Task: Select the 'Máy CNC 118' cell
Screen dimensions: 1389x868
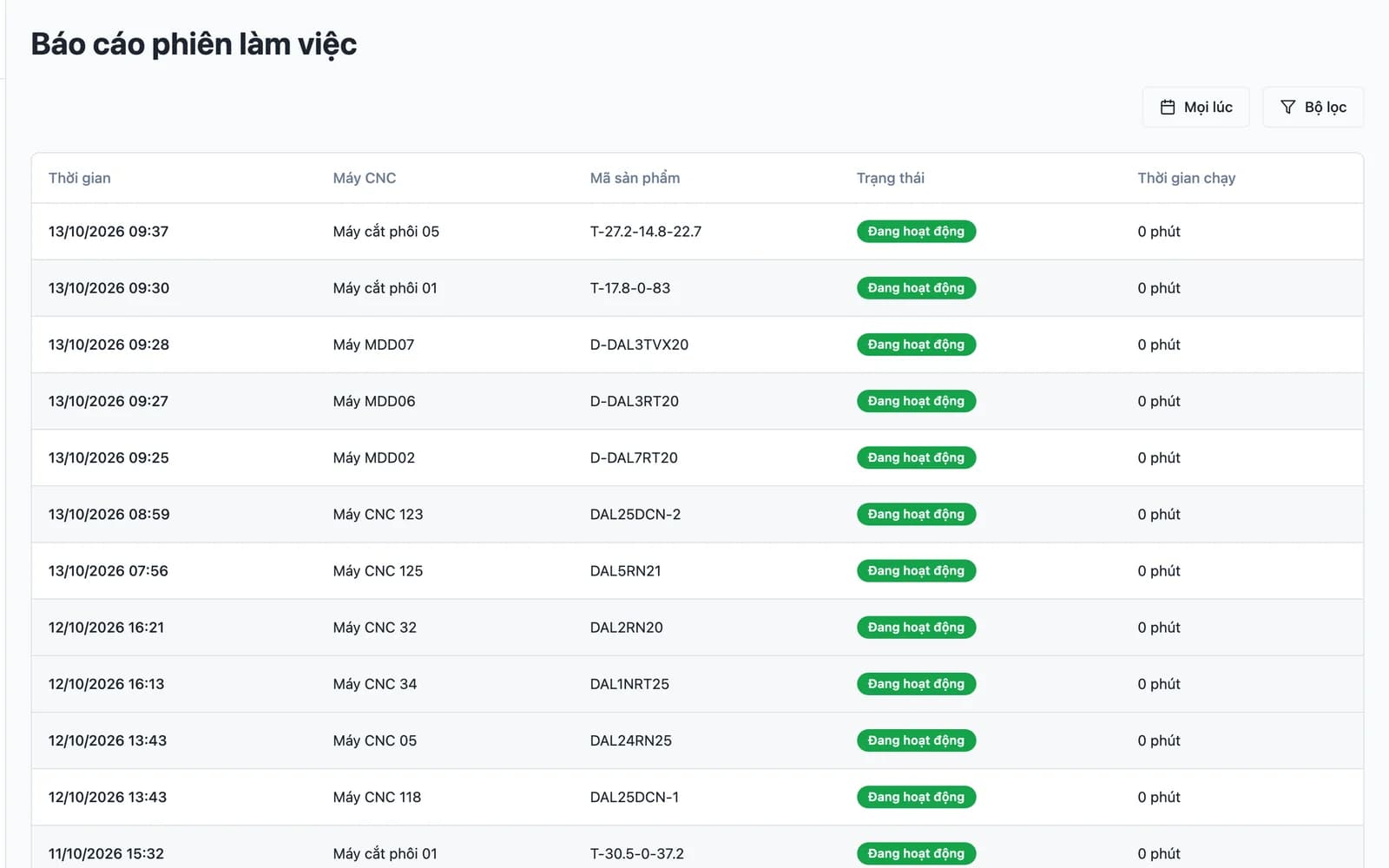Action: tap(378, 797)
